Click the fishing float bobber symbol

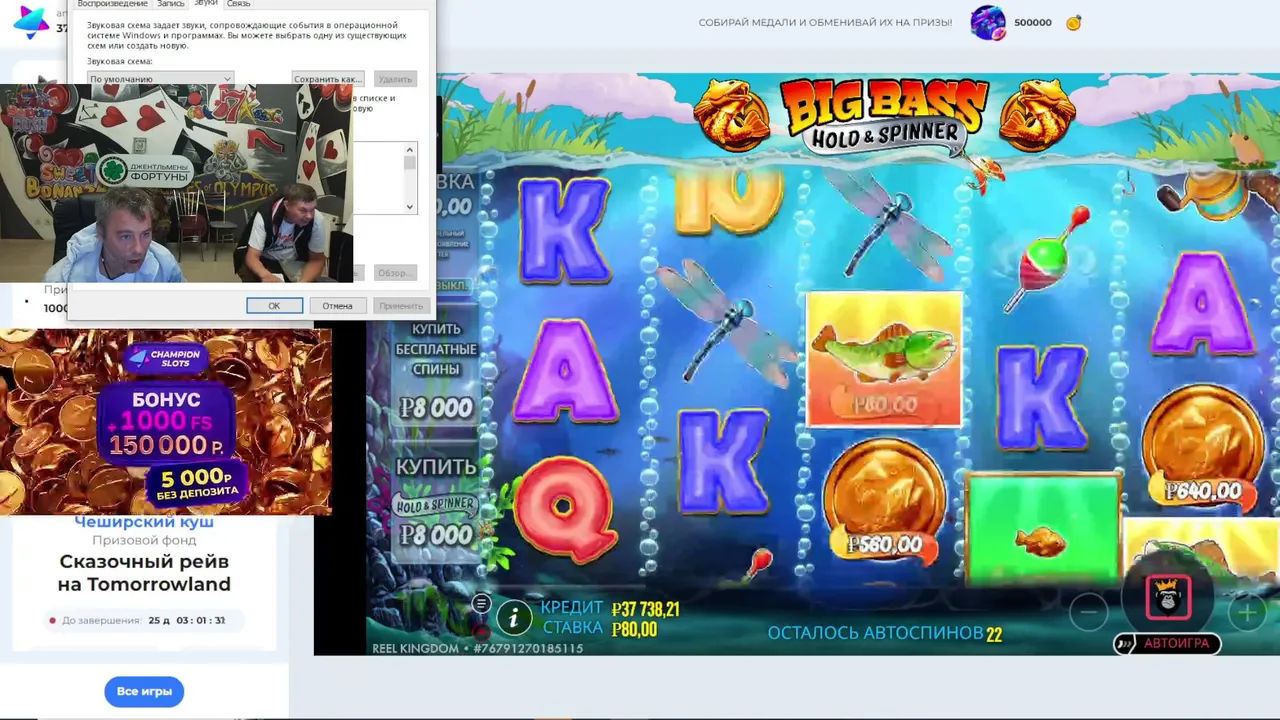point(1044,262)
